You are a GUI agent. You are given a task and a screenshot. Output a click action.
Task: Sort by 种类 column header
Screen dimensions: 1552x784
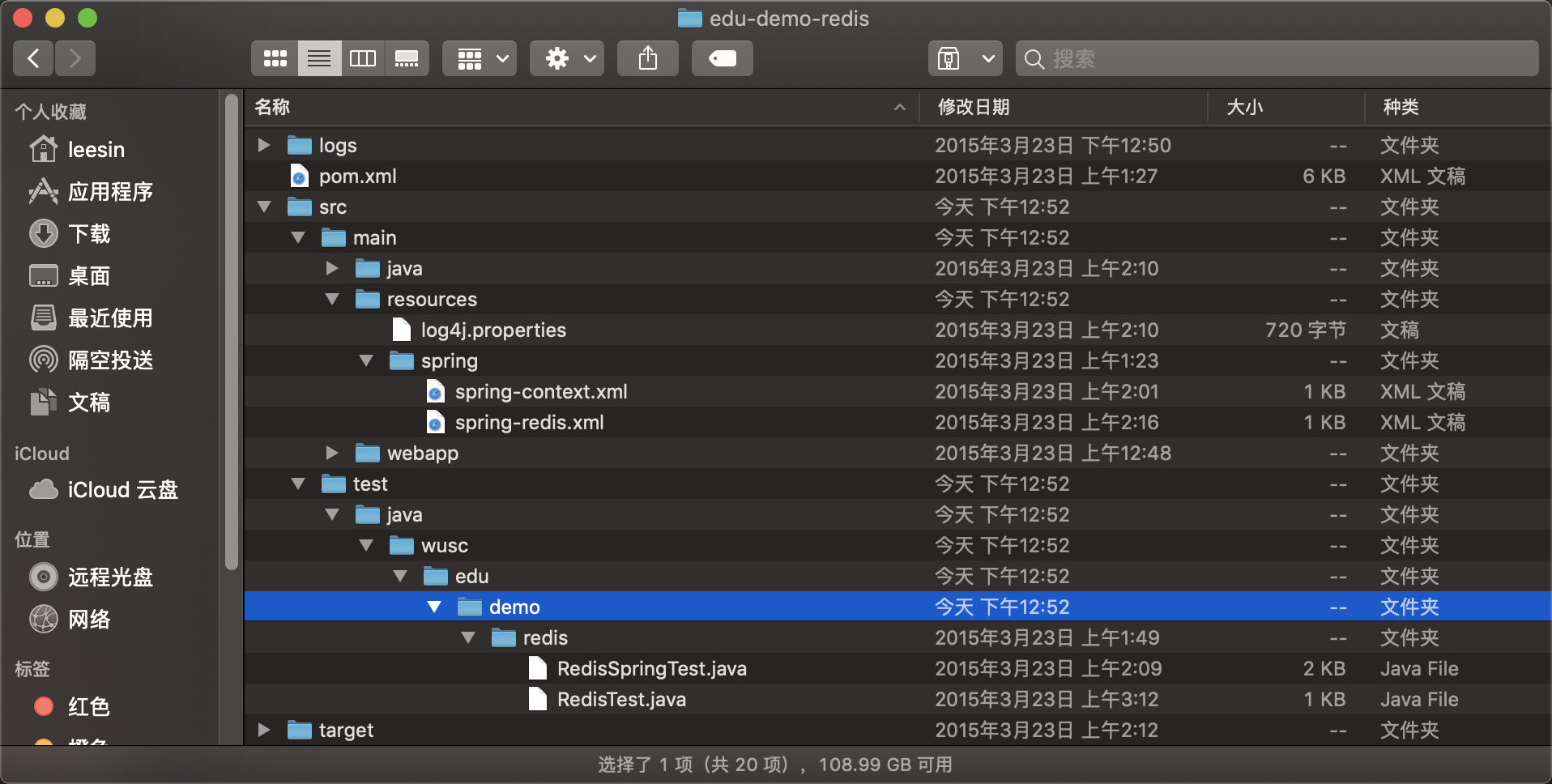coord(1458,107)
